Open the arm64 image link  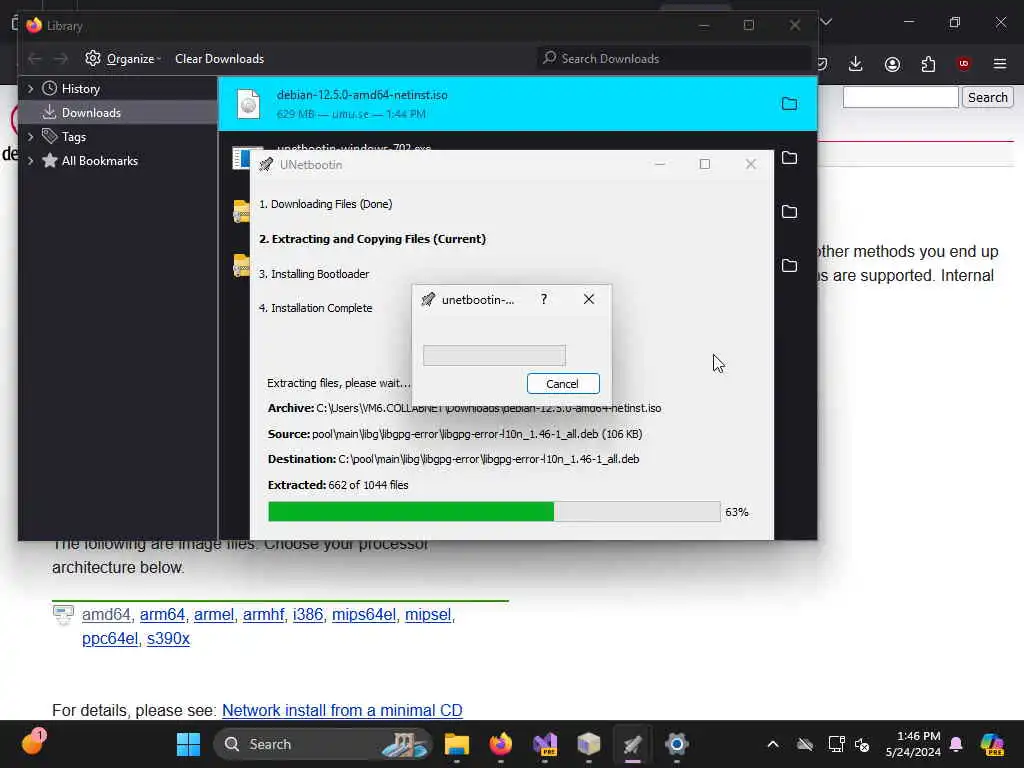(x=163, y=615)
